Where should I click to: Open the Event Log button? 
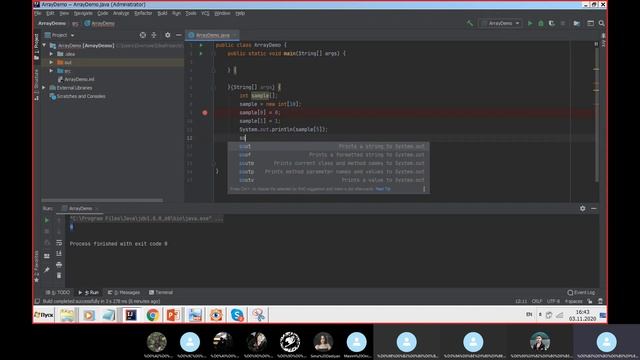[581, 292]
